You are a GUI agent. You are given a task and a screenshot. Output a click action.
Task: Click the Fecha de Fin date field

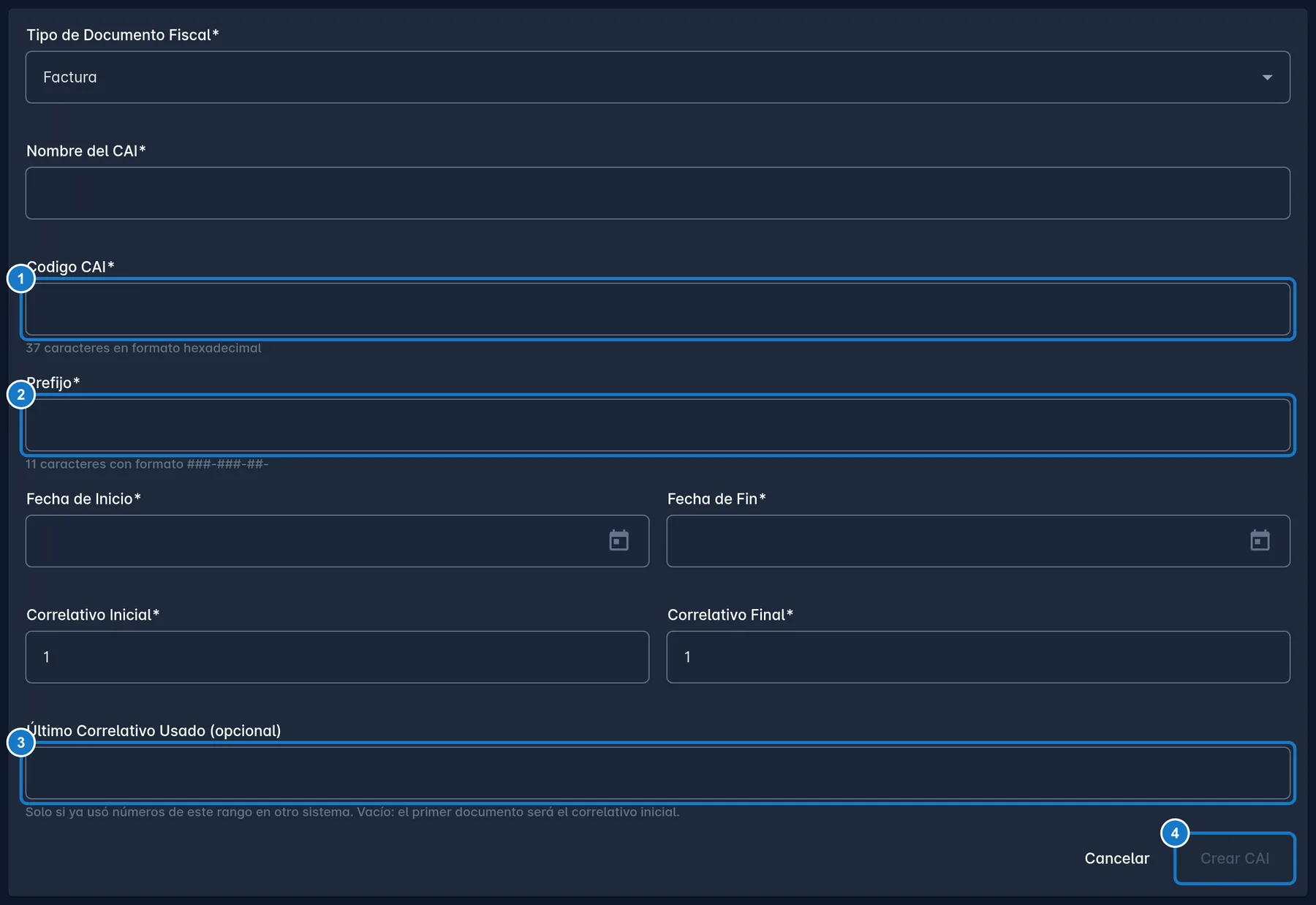tap(978, 541)
